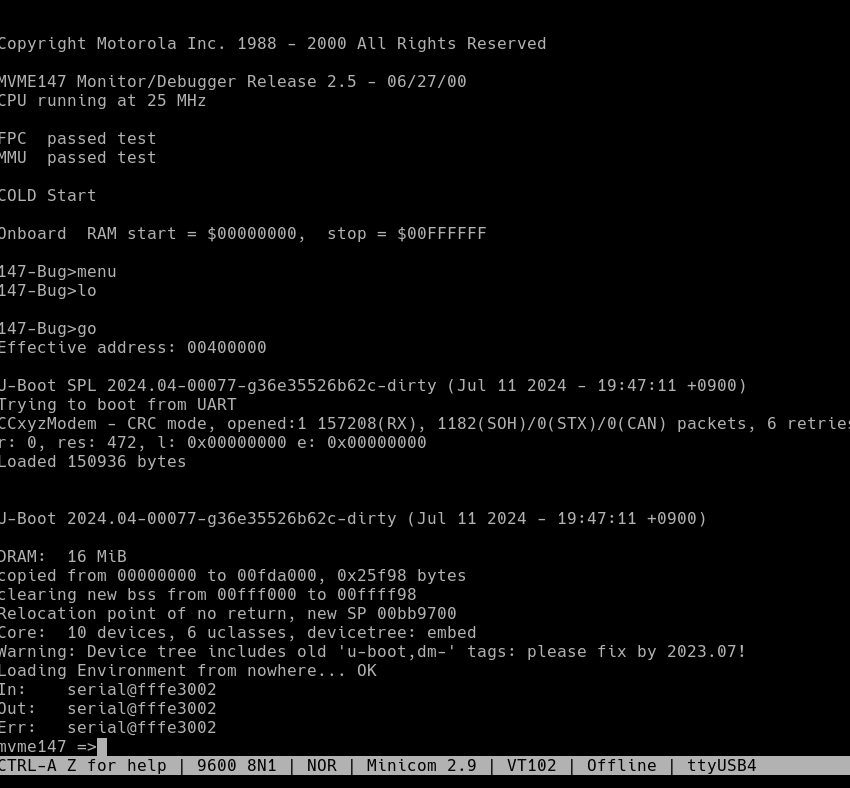Click 'copied from 00000000 to 00fda000' line
850x788 pixels.
233,576
